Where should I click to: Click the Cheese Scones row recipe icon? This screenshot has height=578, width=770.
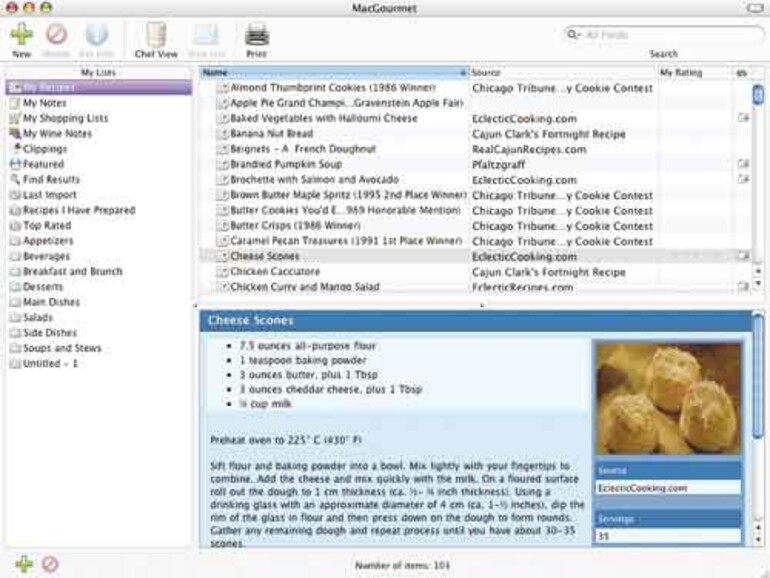pyautogui.click(x=223, y=256)
